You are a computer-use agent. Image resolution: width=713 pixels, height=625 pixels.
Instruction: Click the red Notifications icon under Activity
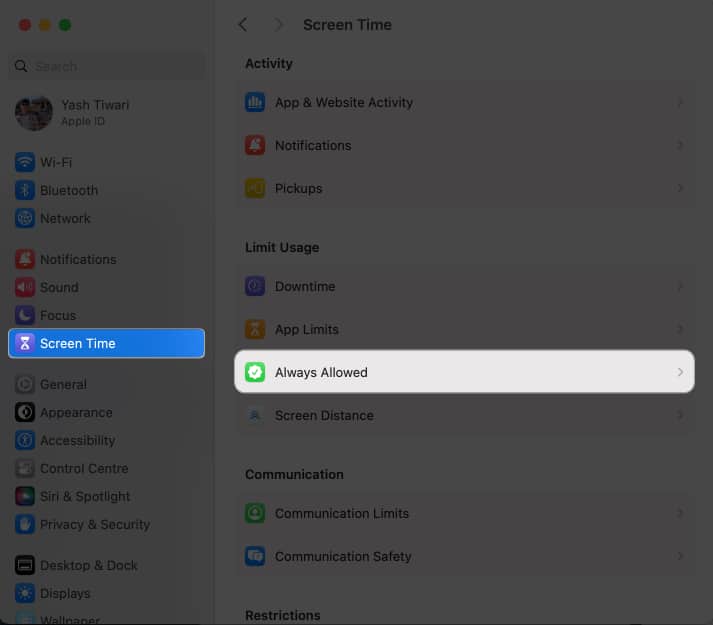pos(255,146)
